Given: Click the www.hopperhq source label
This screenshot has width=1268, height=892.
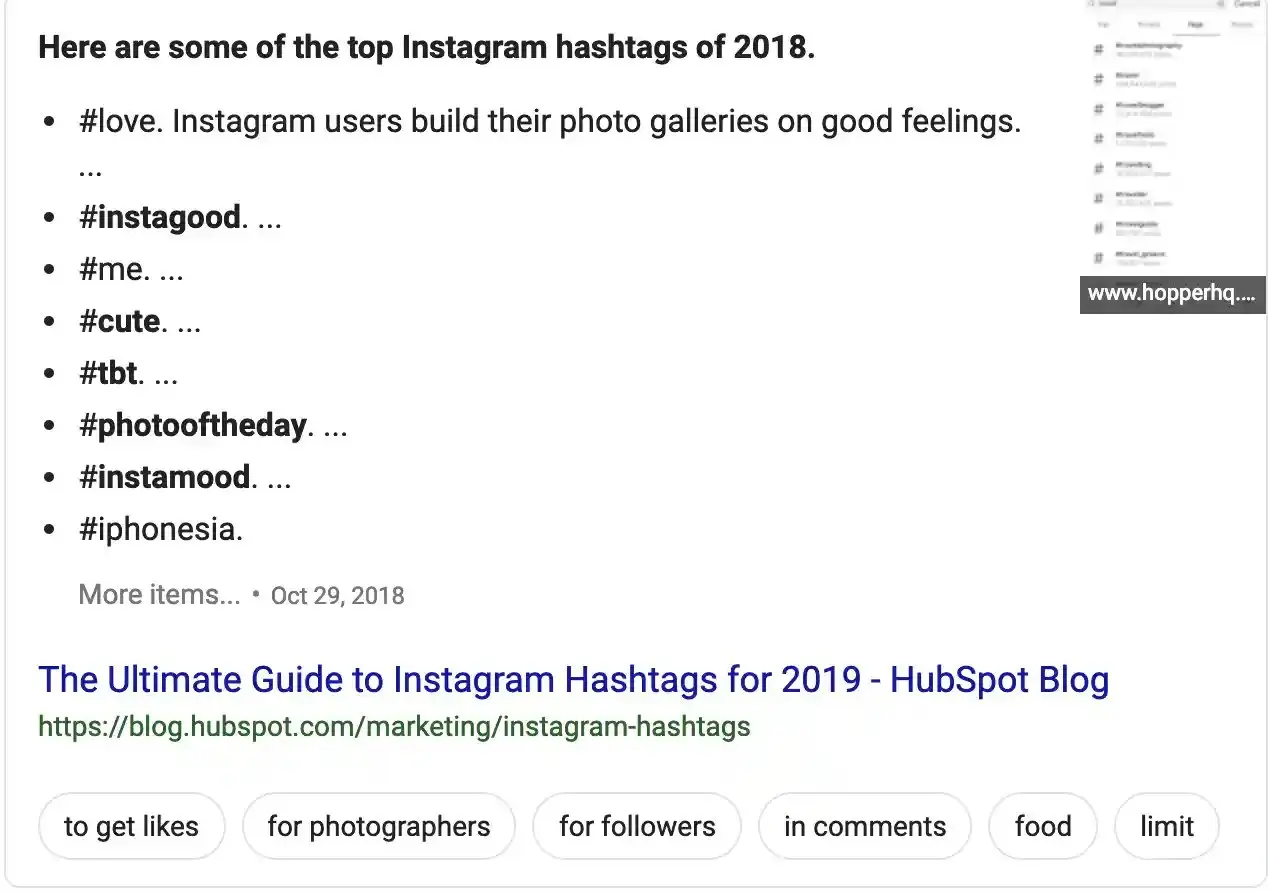Looking at the screenshot, I should click(1173, 294).
